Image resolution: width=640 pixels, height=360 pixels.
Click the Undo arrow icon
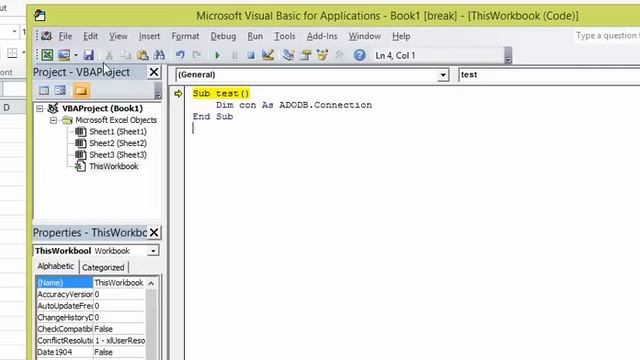pyautogui.click(x=180, y=55)
